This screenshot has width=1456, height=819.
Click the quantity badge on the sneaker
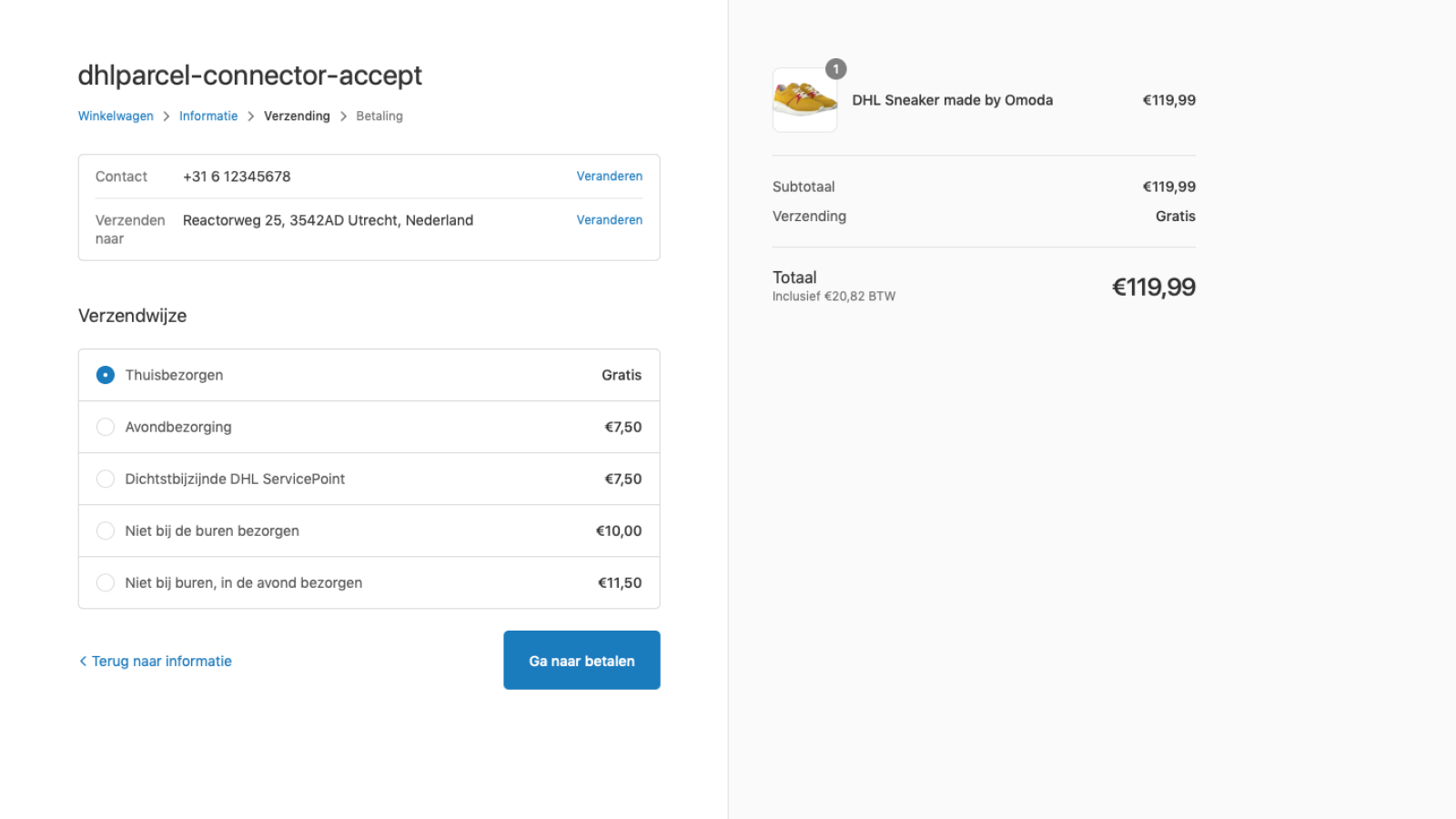point(836,69)
